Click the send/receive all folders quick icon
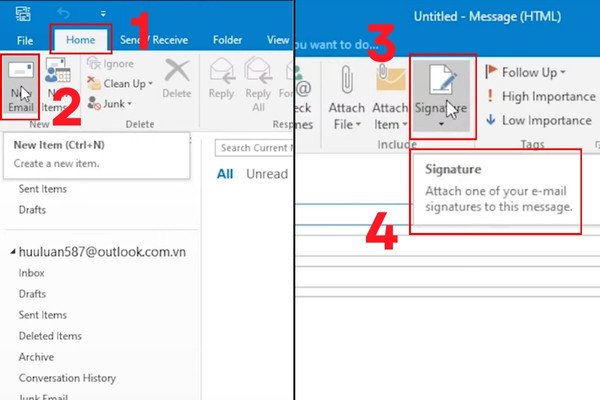The width and height of the screenshot is (600, 400). click(x=23, y=14)
